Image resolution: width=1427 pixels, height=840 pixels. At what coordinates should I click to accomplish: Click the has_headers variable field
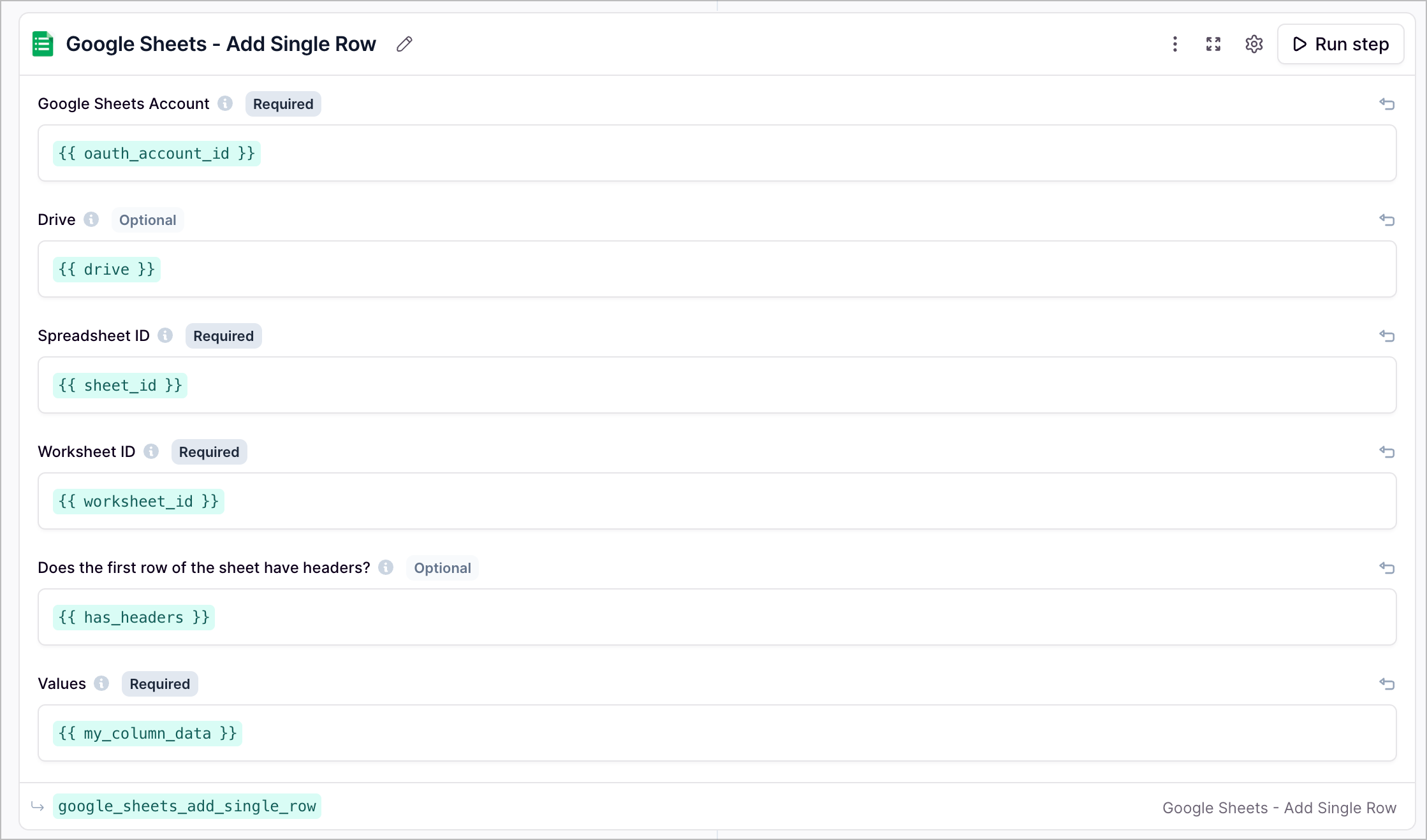point(134,617)
